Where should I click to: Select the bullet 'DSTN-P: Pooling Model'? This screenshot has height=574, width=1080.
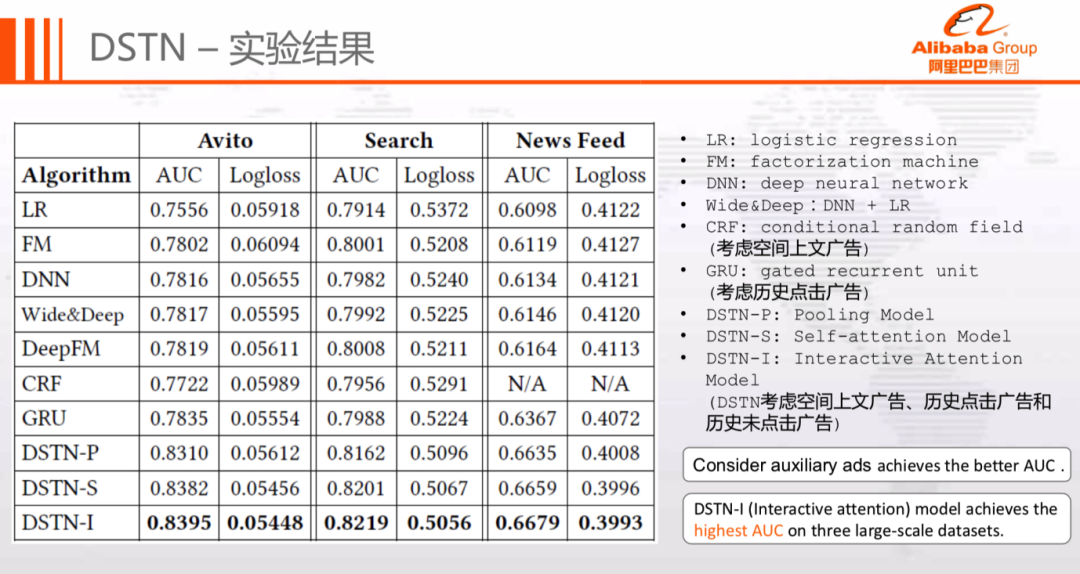click(820, 315)
